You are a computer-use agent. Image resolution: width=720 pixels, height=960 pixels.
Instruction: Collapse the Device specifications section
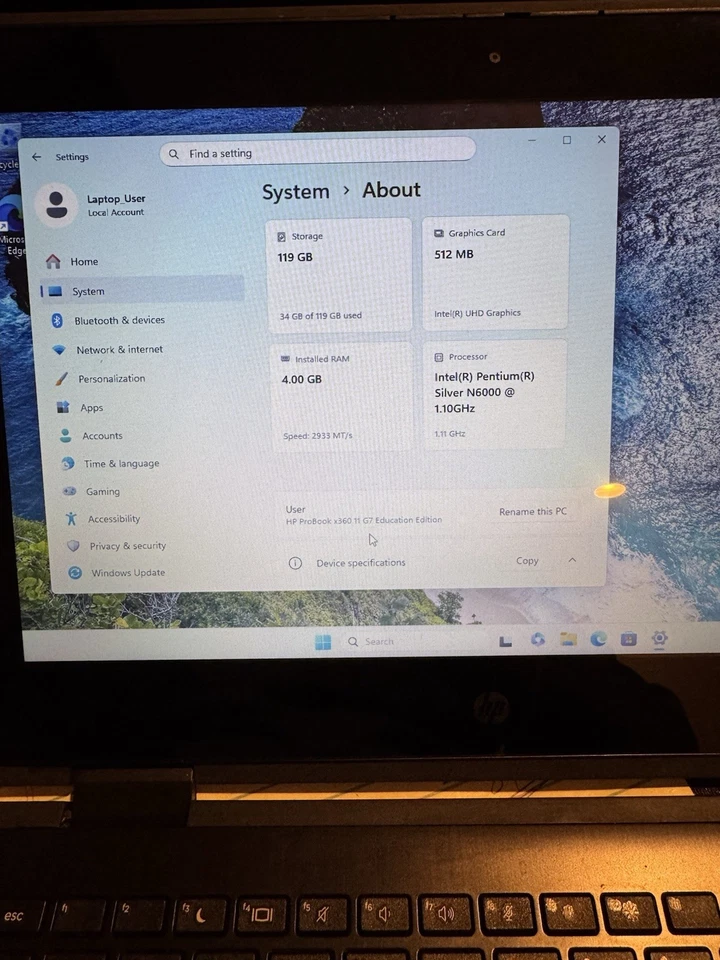572,560
